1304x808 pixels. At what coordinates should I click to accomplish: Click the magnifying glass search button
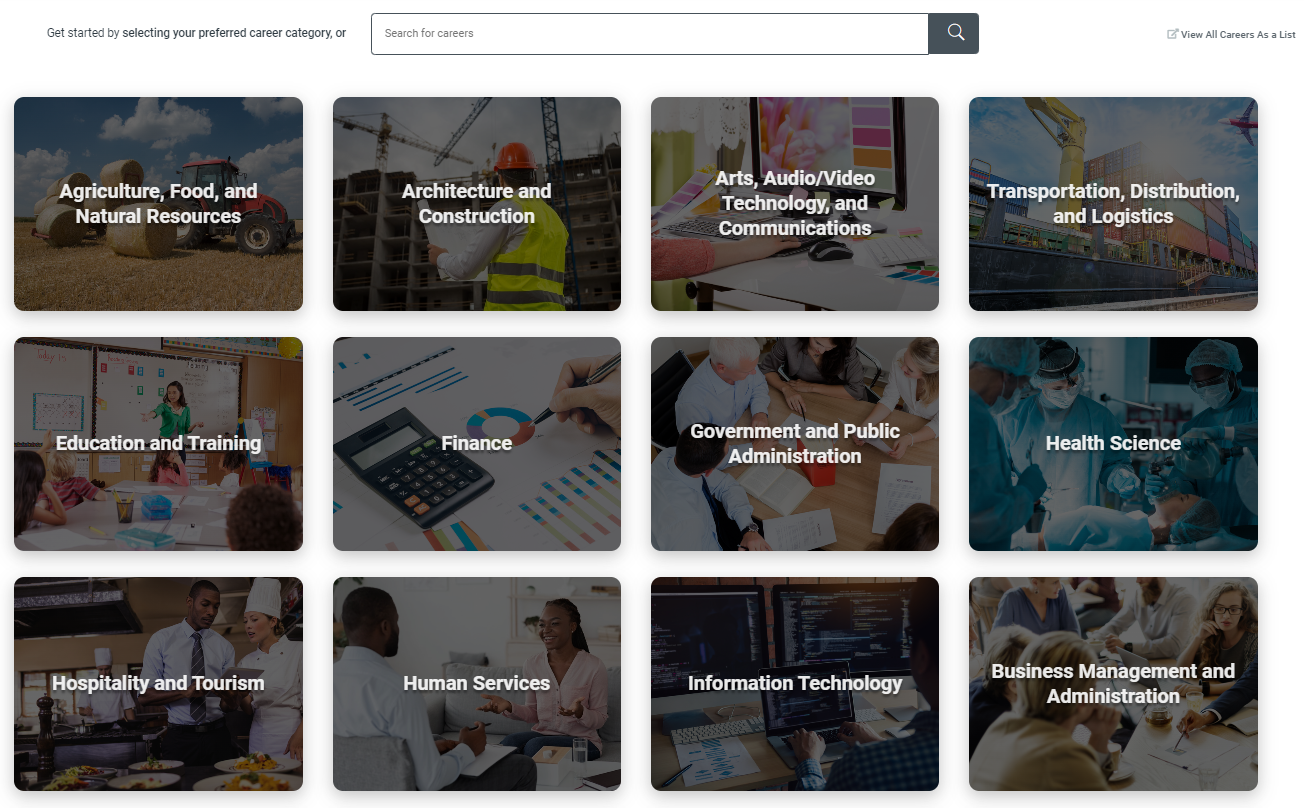[x=953, y=33]
